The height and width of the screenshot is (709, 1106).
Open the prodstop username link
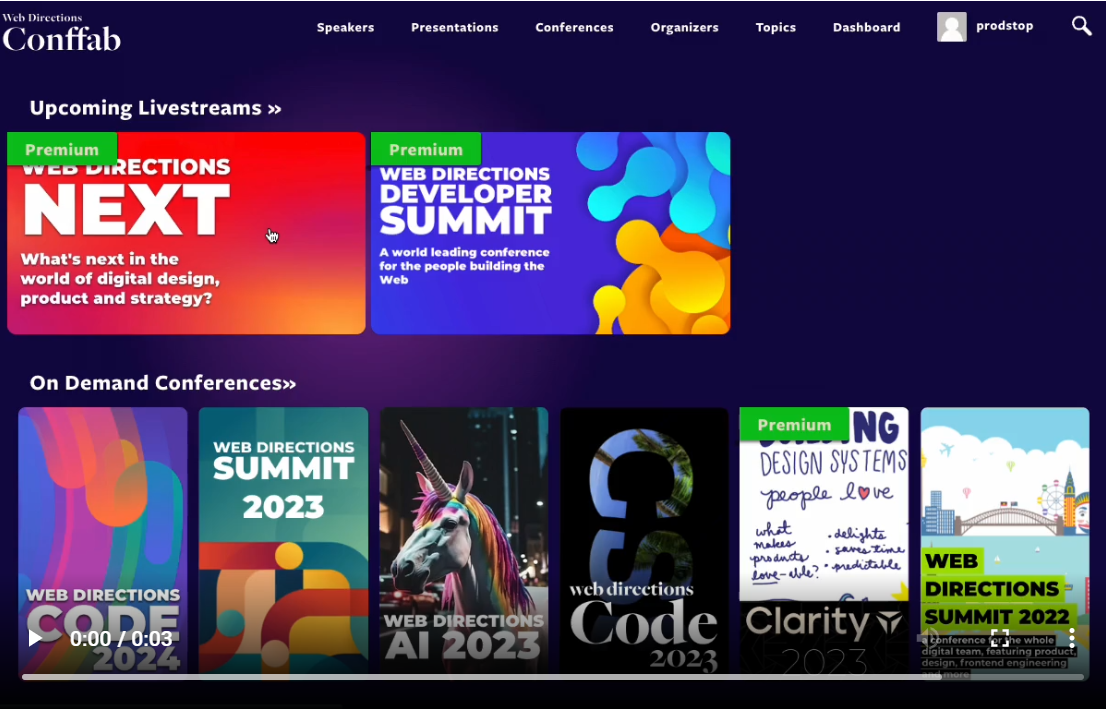[x=1004, y=26]
